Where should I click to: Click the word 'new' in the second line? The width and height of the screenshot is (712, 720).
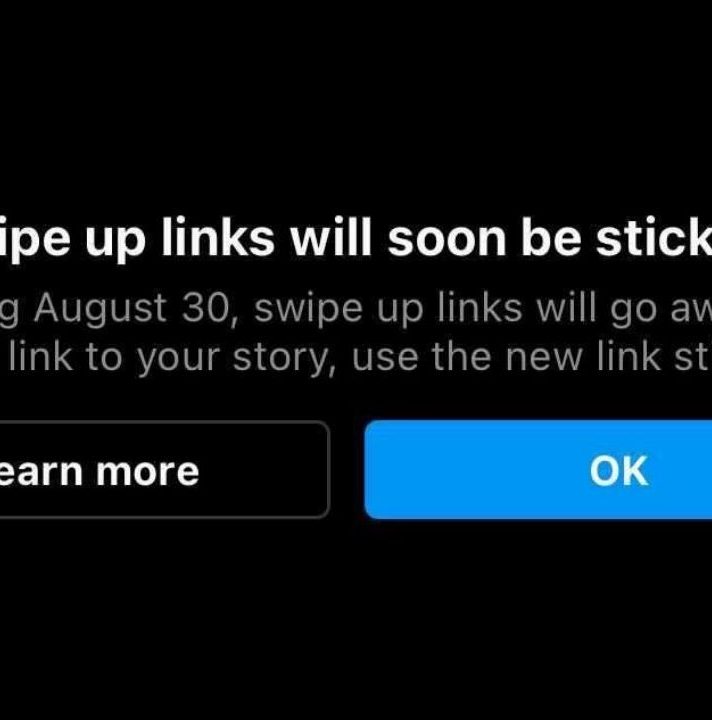pyautogui.click(x=544, y=358)
